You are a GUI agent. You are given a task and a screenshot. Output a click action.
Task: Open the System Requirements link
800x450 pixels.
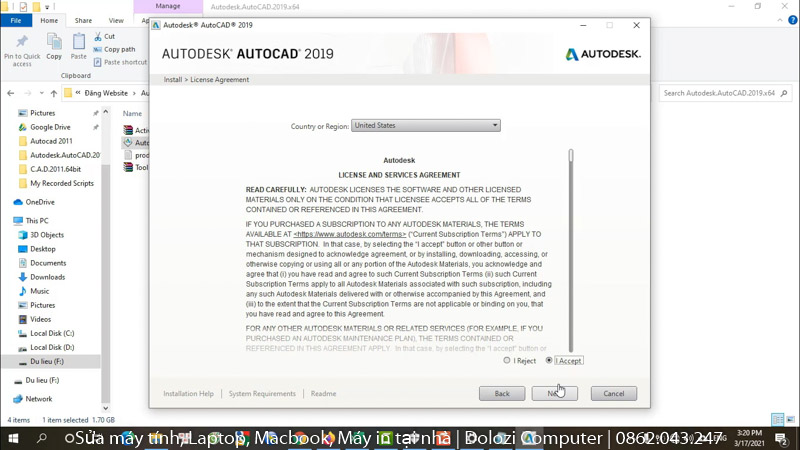point(262,393)
